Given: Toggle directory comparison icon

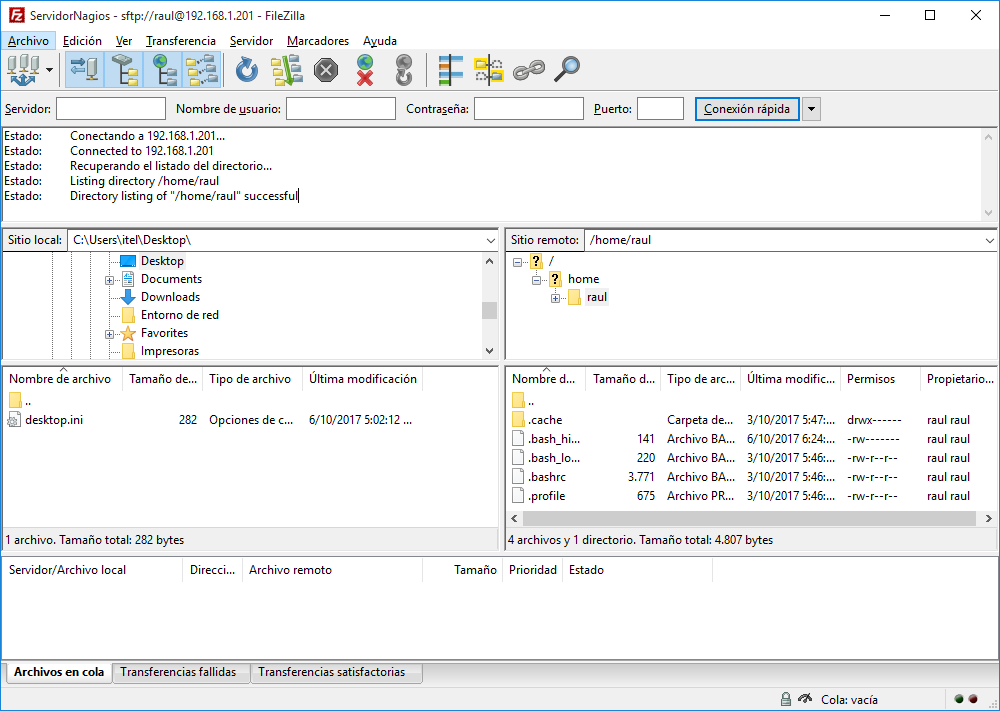Looking at the screenshot, I should point(489,70).
